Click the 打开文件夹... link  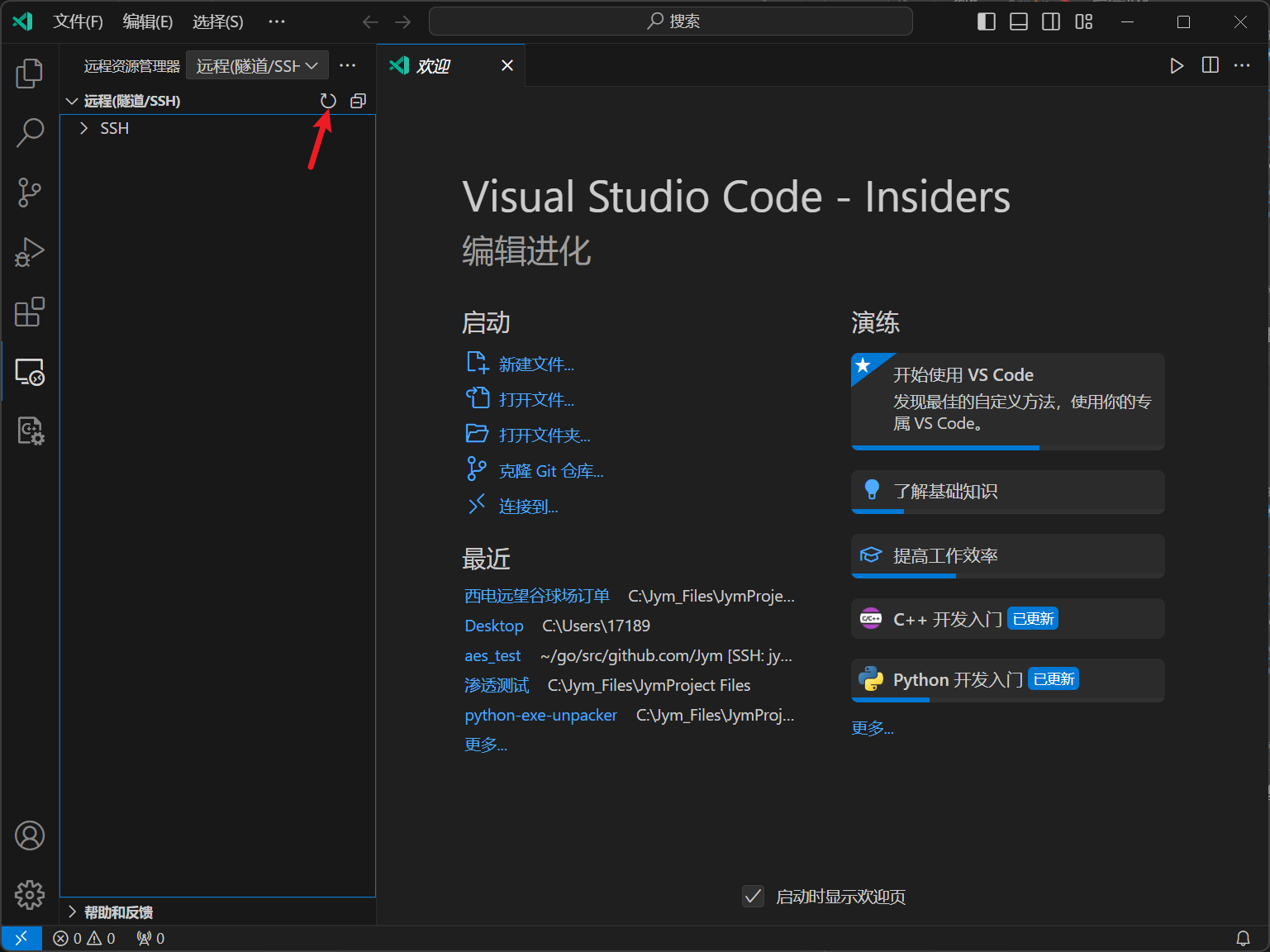(545, 436)
